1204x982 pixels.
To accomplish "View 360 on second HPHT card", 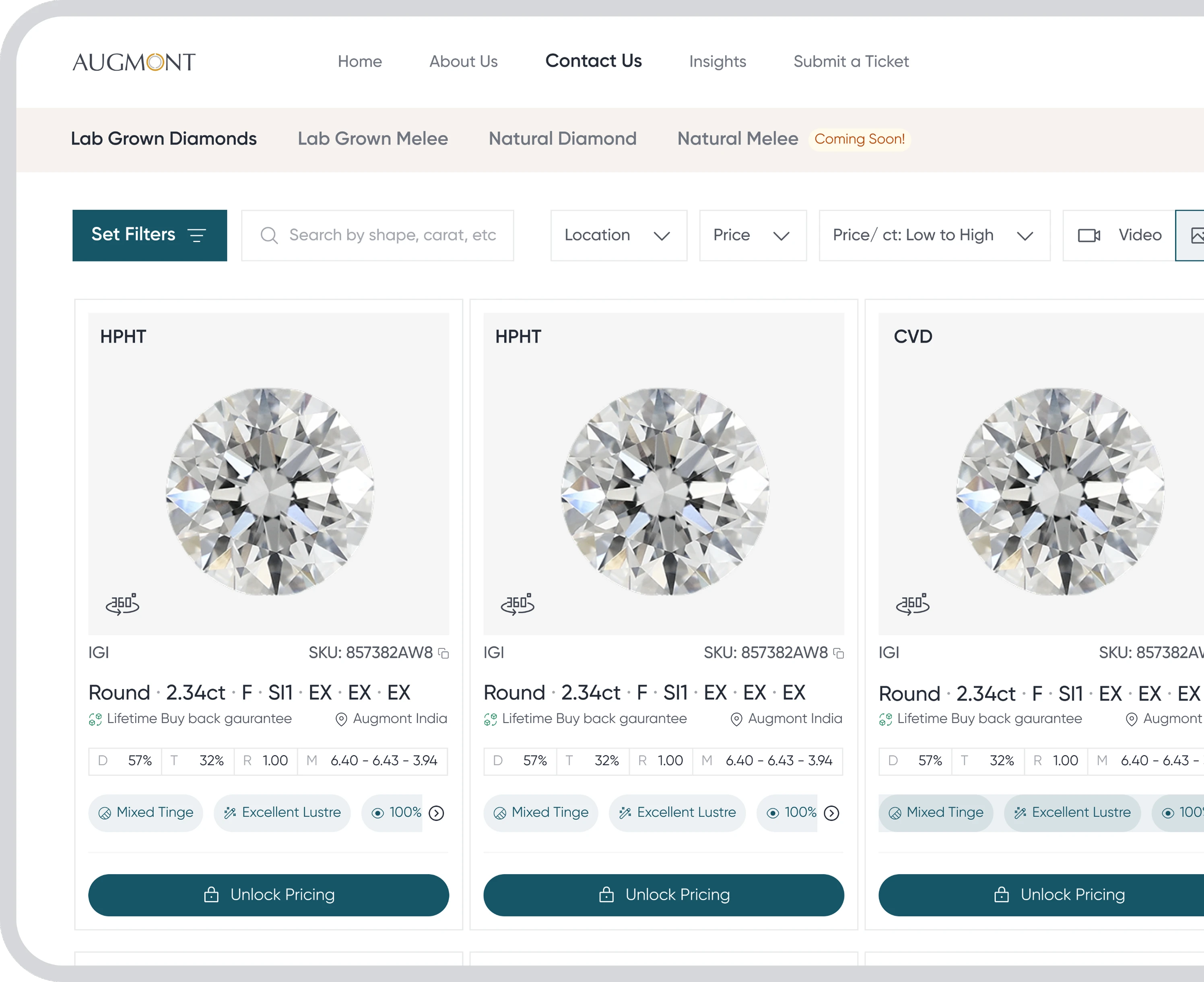I will (x=517, y=604).
